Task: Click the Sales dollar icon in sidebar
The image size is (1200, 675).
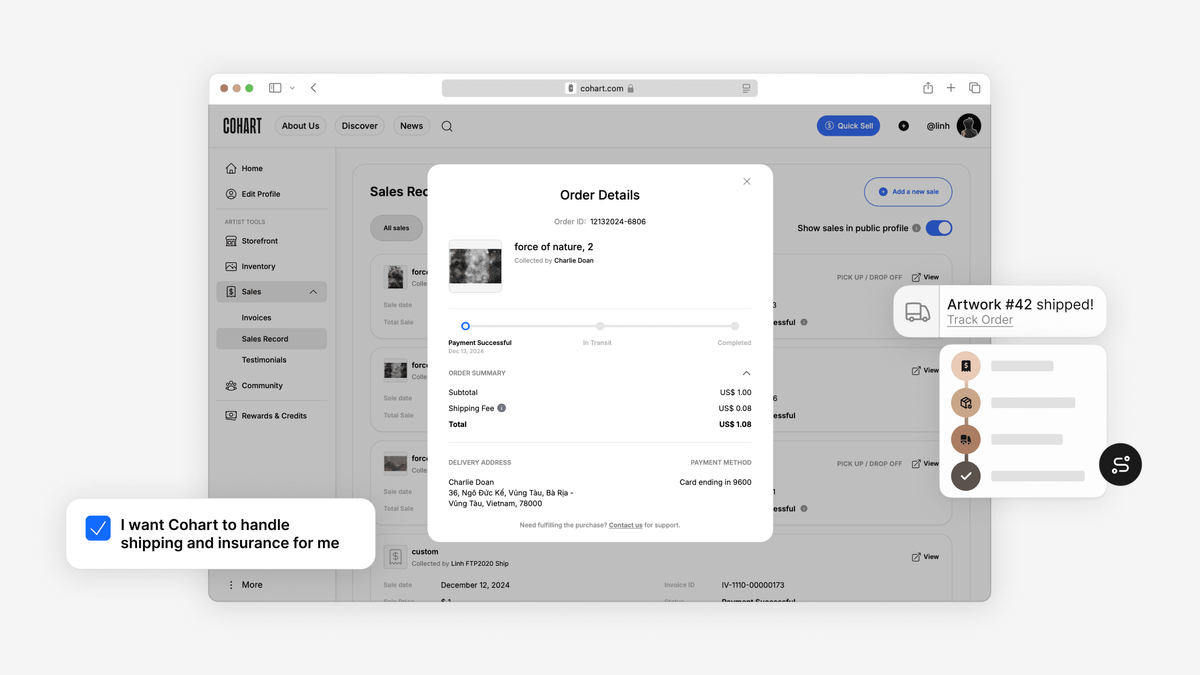Action: point(231,292)
